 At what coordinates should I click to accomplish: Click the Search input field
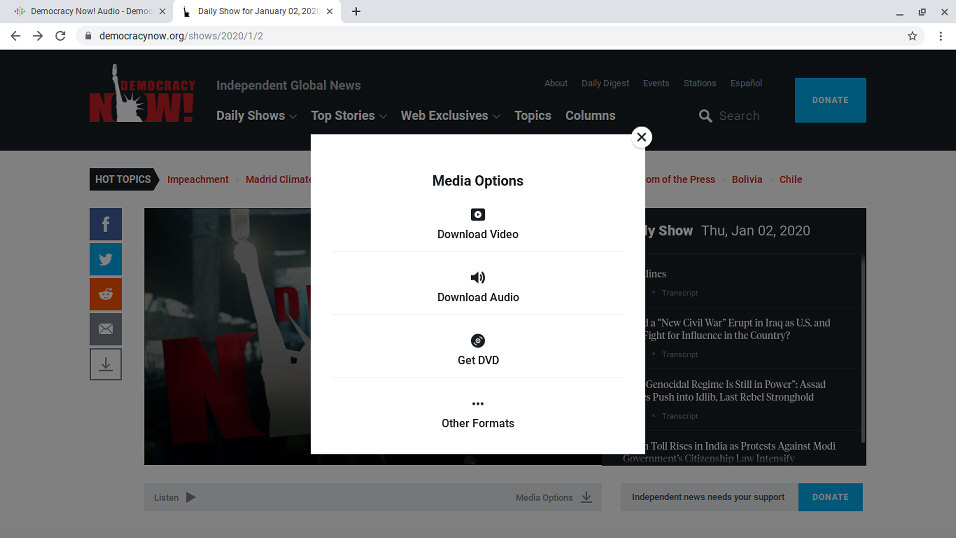(740, 116)
